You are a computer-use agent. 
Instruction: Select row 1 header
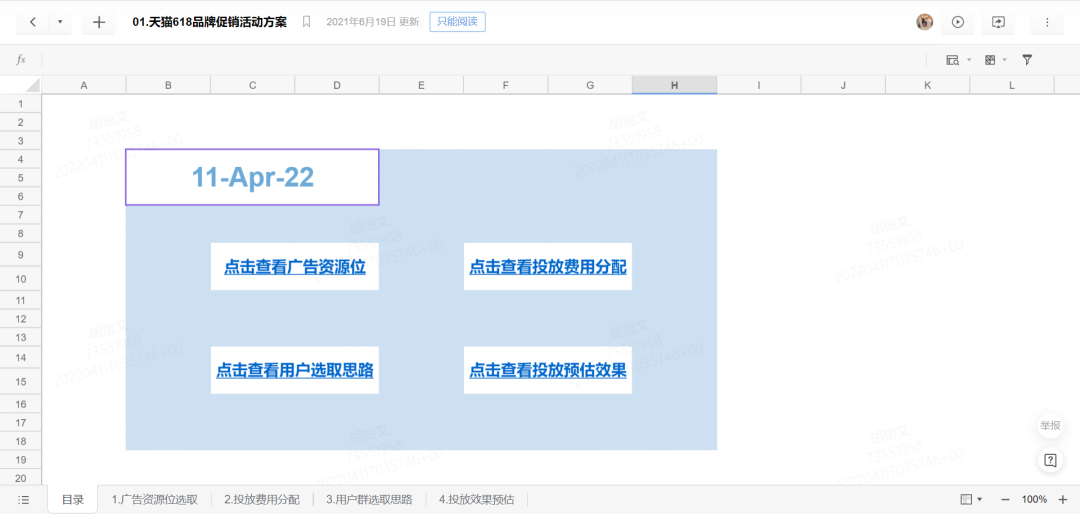coord(21,103)
